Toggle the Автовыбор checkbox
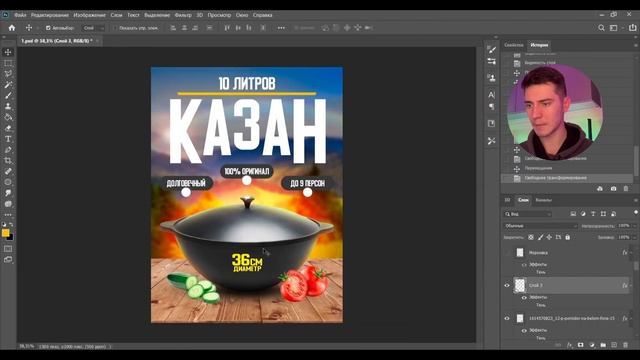The width and height of the screenshot is (640, 360). [x=48, y=28]
